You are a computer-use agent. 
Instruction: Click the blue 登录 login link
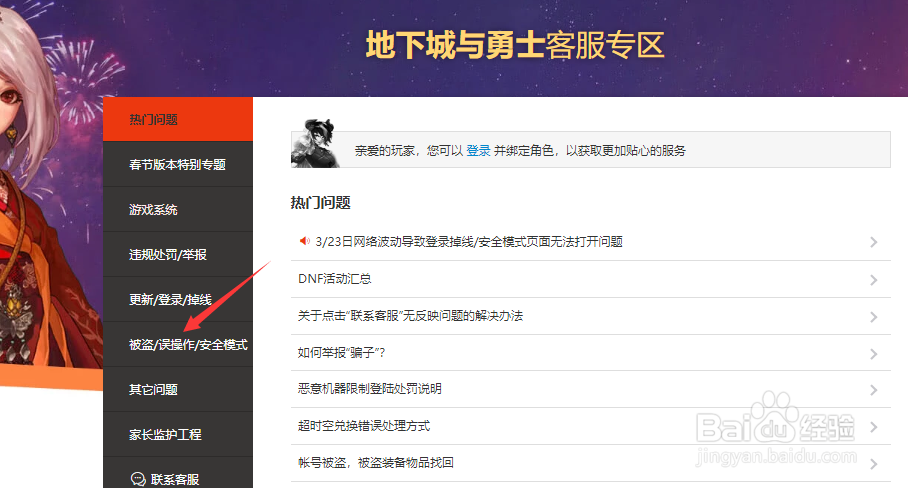click(478, 151)
